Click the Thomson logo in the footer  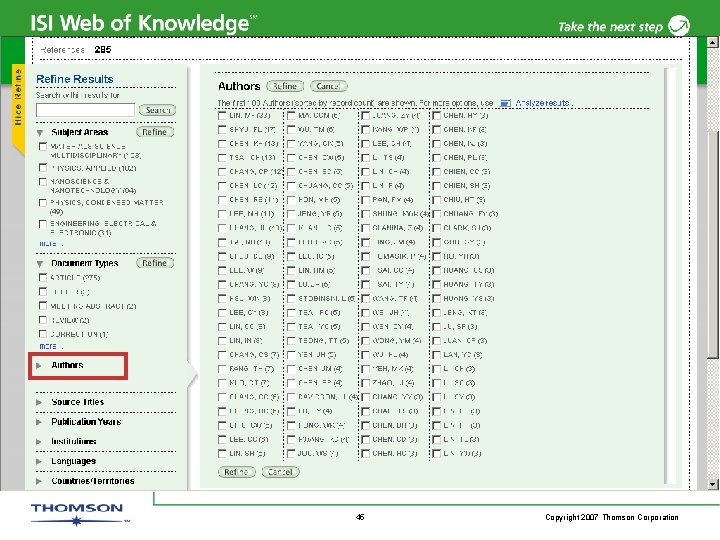(x=77, y=513)
